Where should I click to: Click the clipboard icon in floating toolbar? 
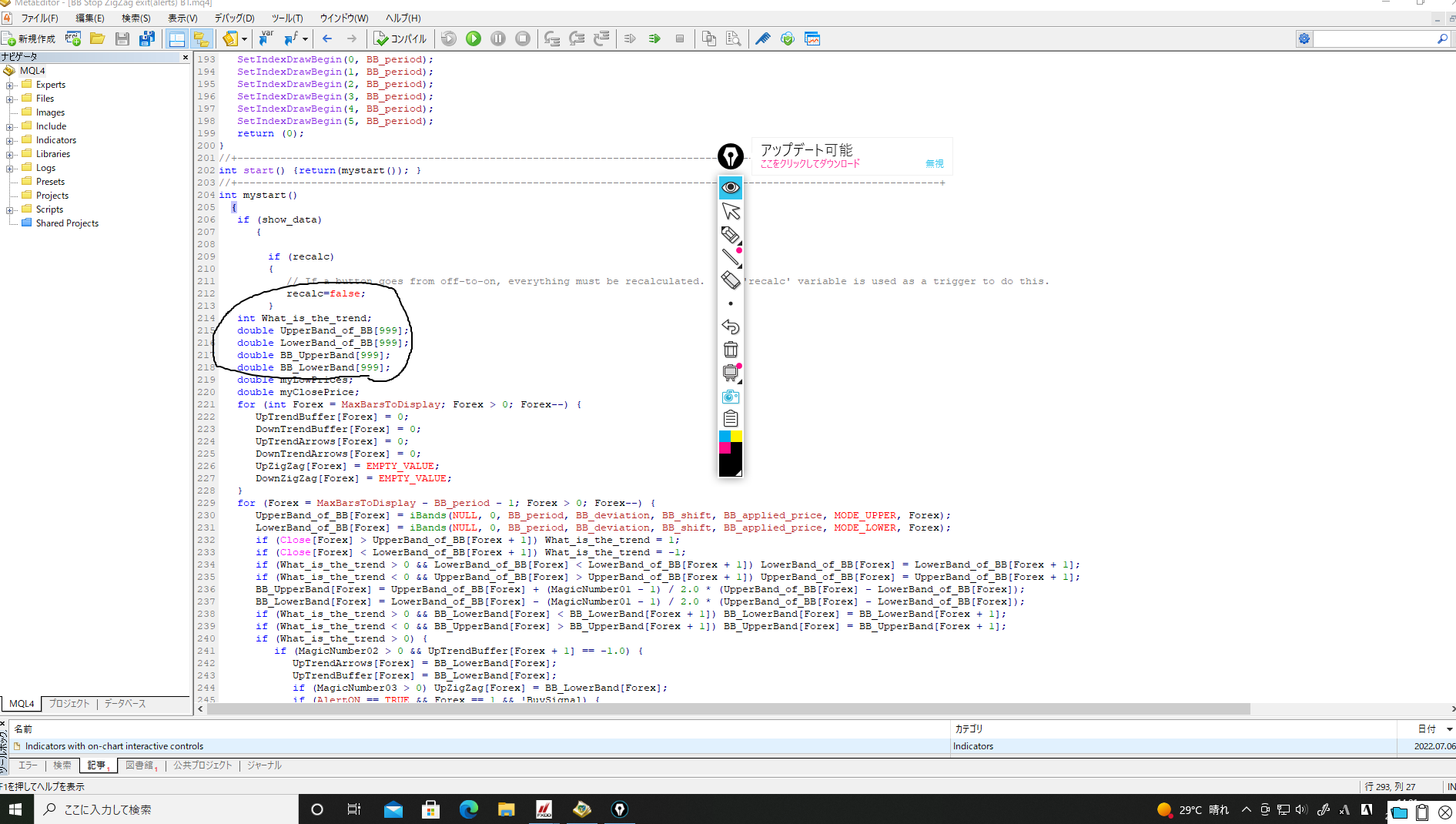point(731,419)
